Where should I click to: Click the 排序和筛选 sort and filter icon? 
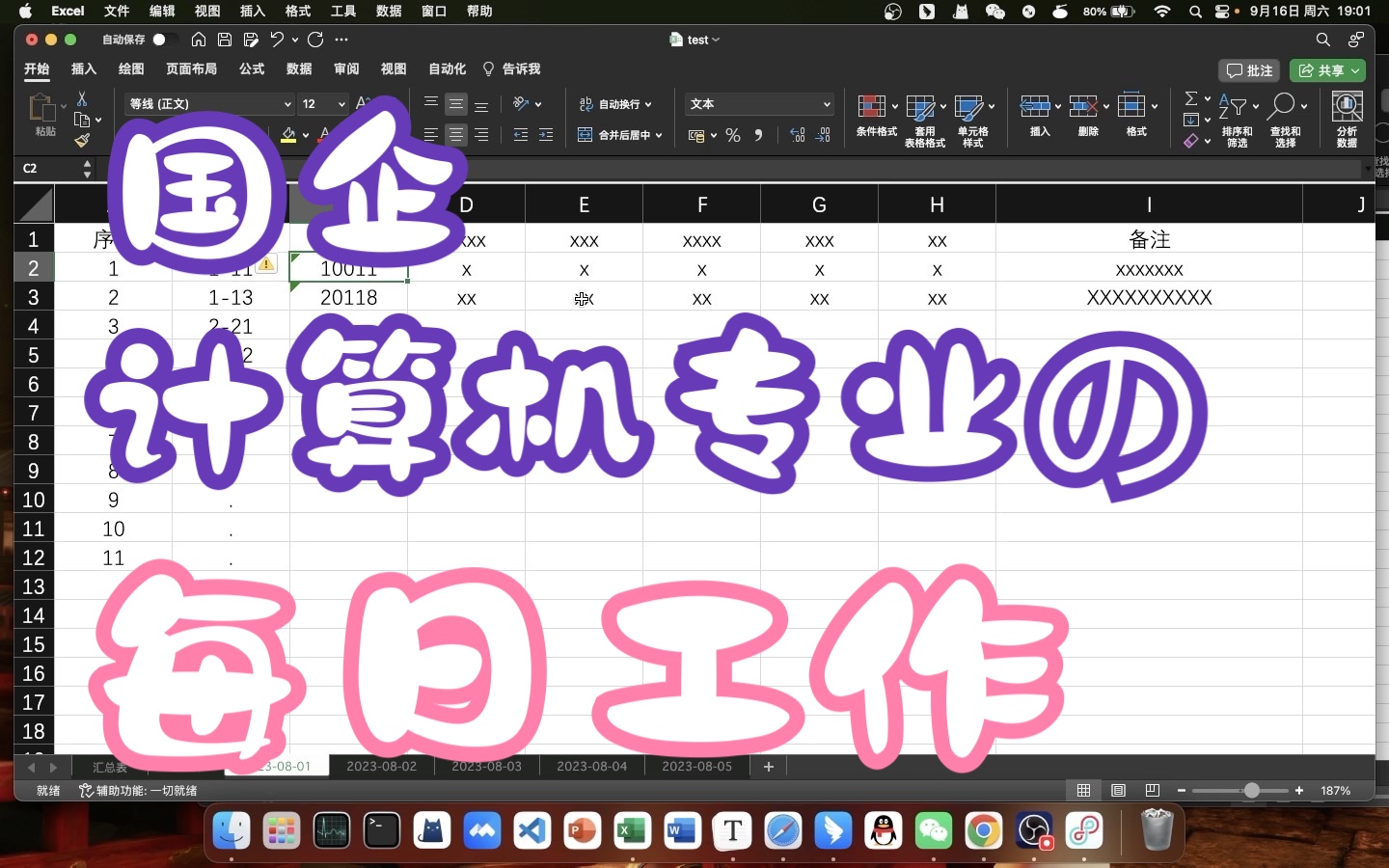[1233, 106]
